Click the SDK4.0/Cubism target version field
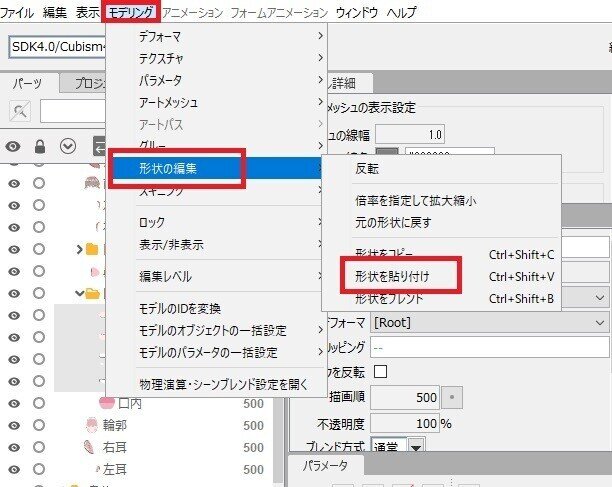Viewport: 612px width, 487px height. pyautogui.click(x=57, y=47)
